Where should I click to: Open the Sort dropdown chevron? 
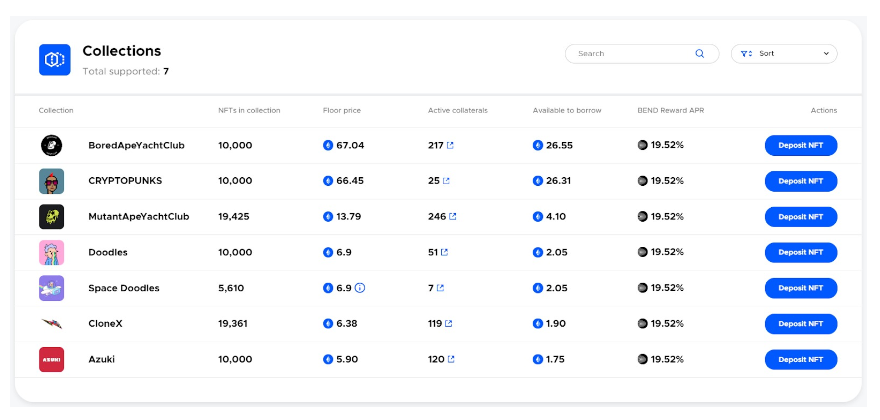pyautogui.click(x=826, y=54)
